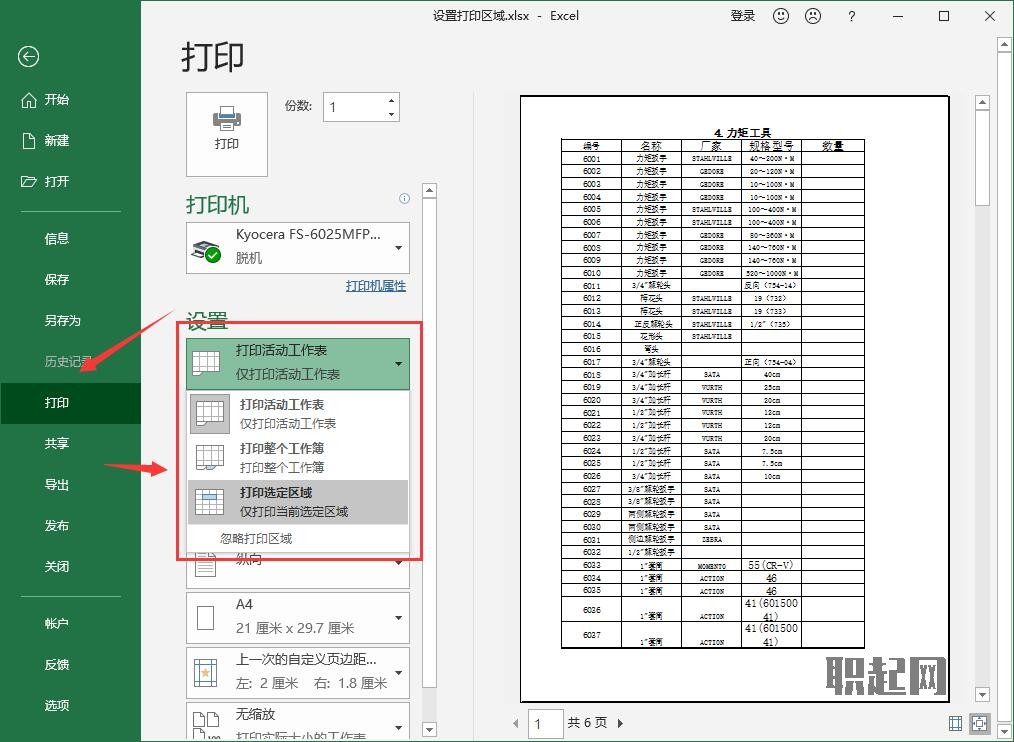Screen dimensions: 1014x742
Task: Go to next preview page arrow
Action: coord(620,723)
